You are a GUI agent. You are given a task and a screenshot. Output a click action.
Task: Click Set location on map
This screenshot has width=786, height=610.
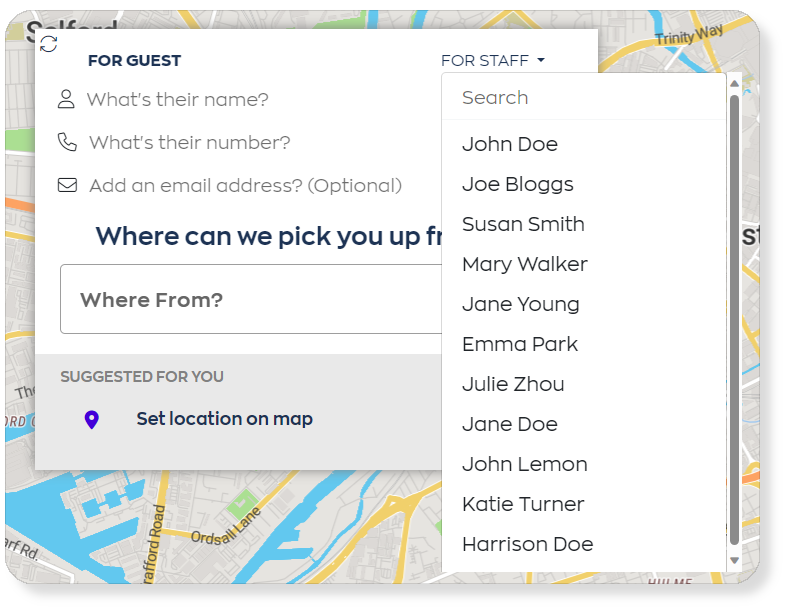[225, 419]
